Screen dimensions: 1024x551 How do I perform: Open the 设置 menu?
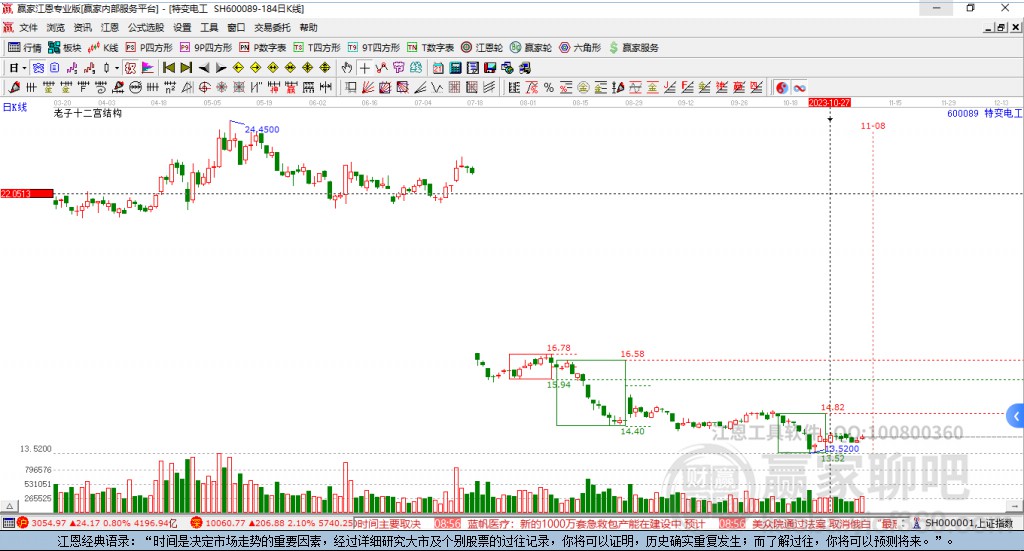pyautogui.click(x=182, y=27)
